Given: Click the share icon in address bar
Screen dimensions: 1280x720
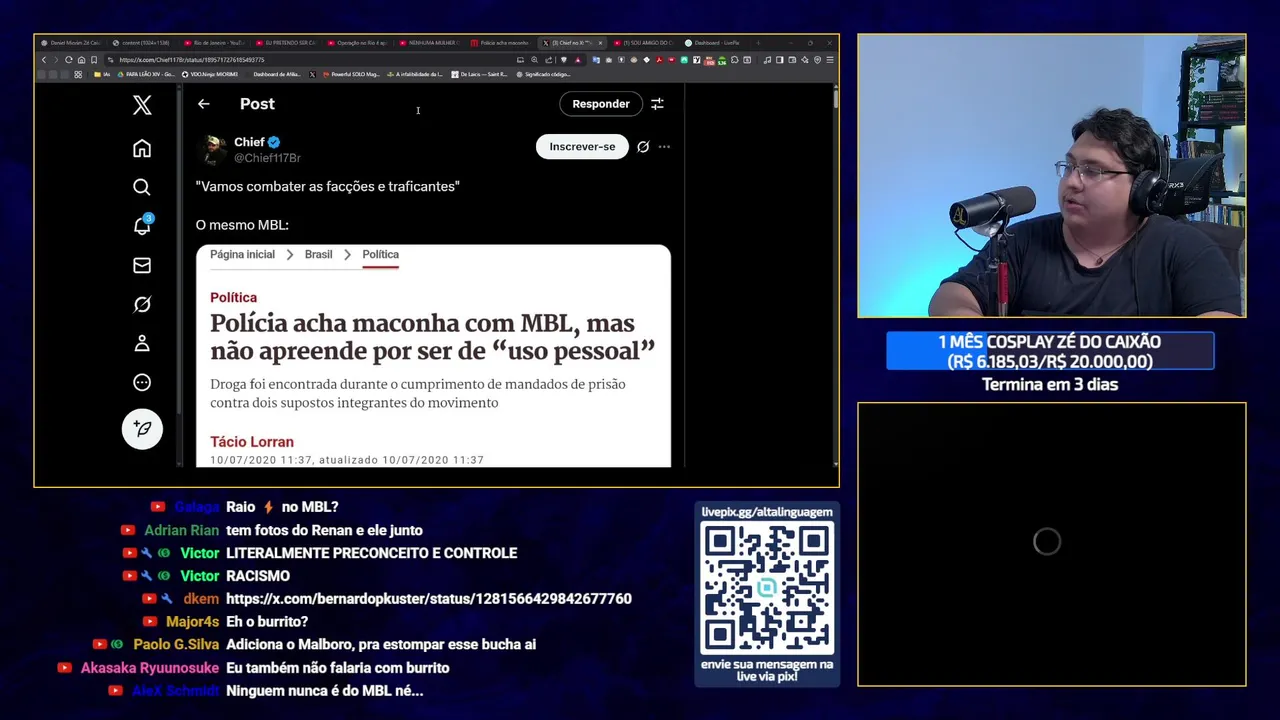Looking at the screenshot, I should click(548, 60).
